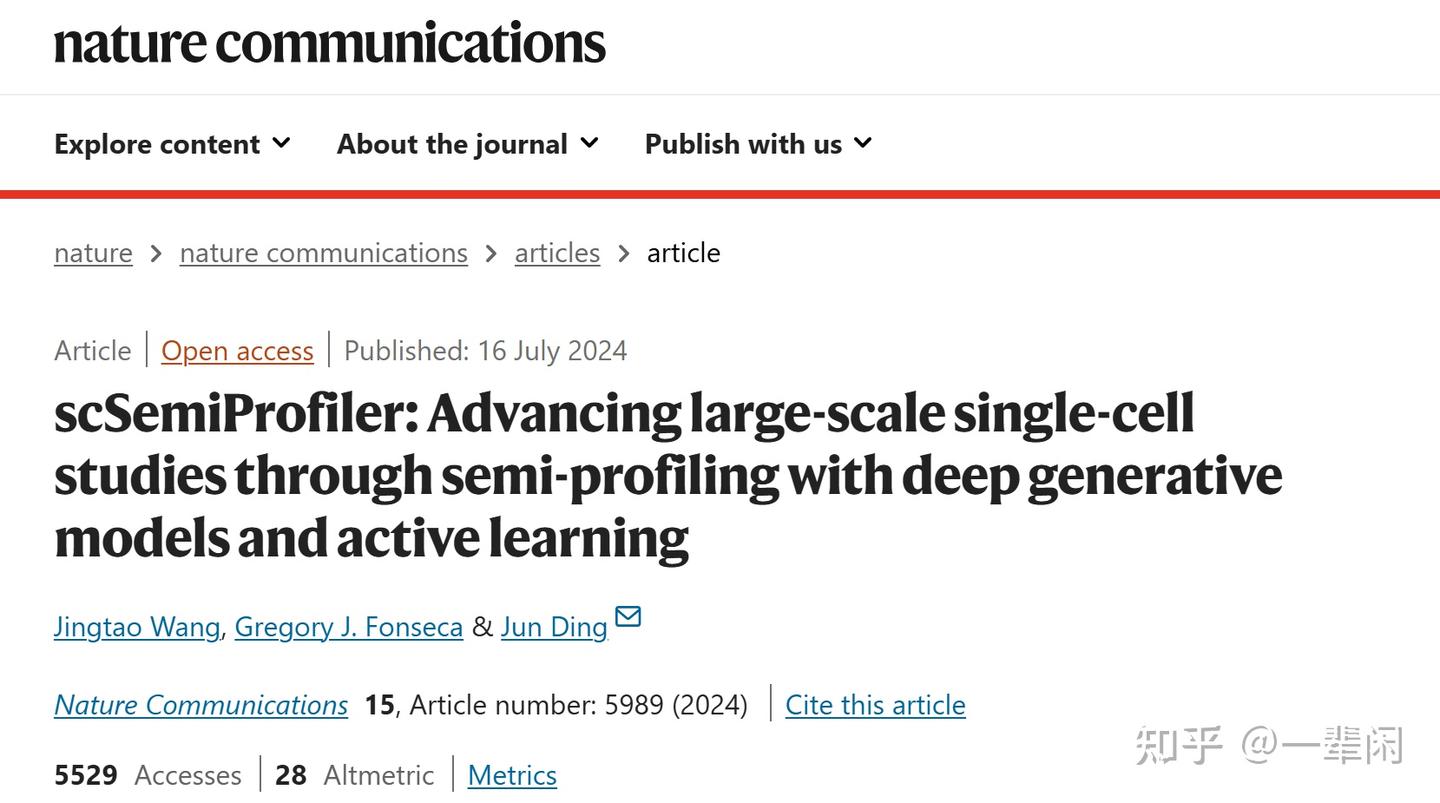
Task: Click the chevron next to About the journal
Action: 590,143
